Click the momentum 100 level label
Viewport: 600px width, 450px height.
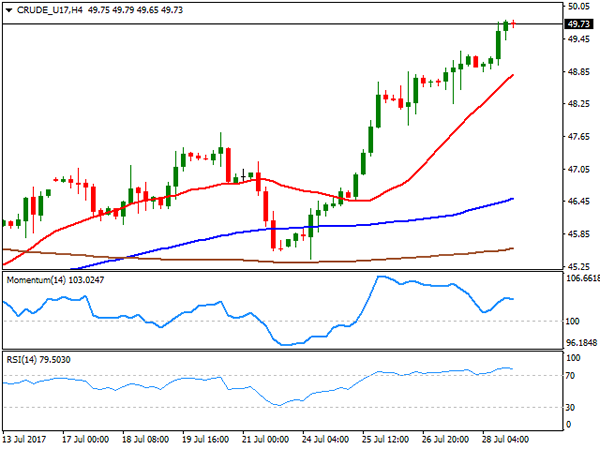click(x=572, y=321)
